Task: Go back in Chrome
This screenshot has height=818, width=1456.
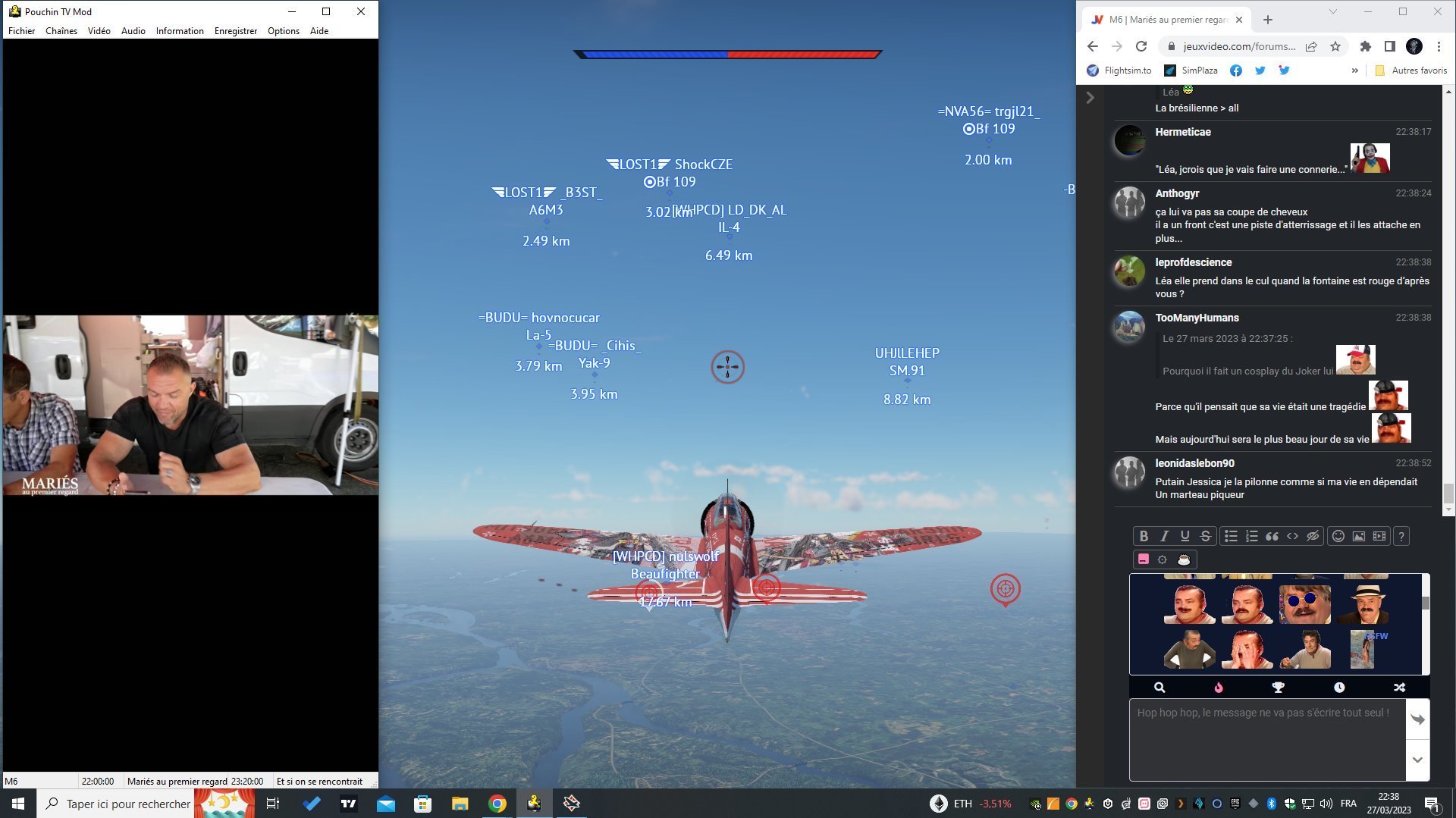Action: click(x=1092, y=46)
